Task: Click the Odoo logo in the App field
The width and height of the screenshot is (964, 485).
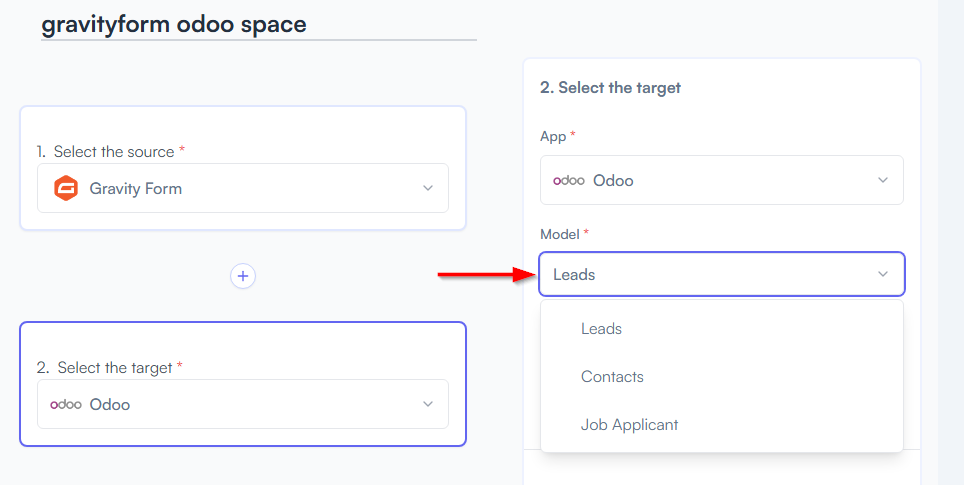Action: click(x=569, y=181)
